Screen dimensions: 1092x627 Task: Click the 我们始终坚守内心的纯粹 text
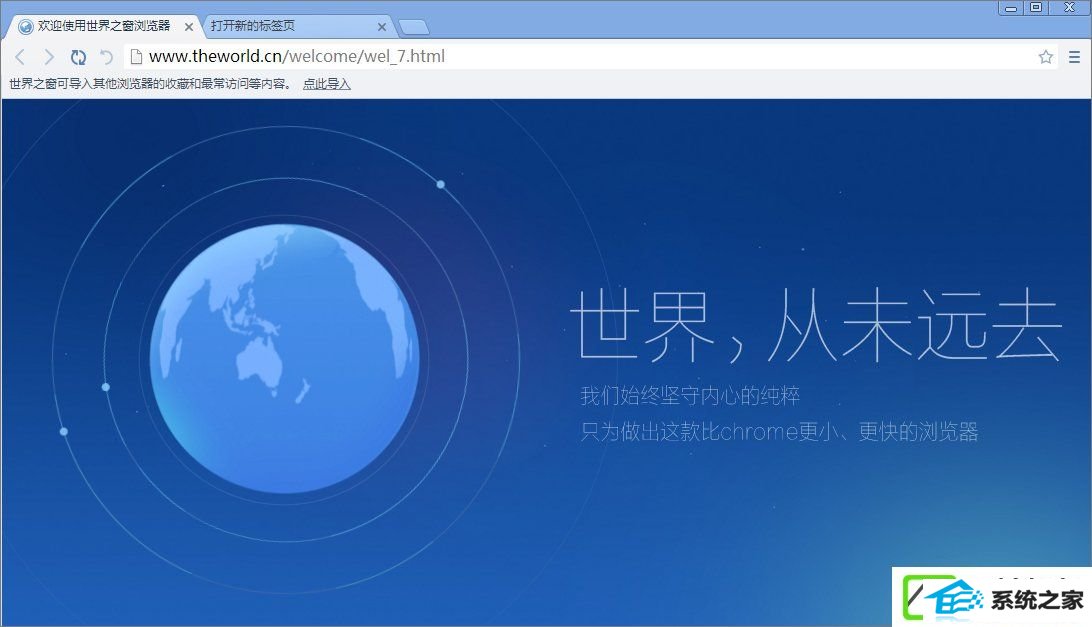pos(690,396)
